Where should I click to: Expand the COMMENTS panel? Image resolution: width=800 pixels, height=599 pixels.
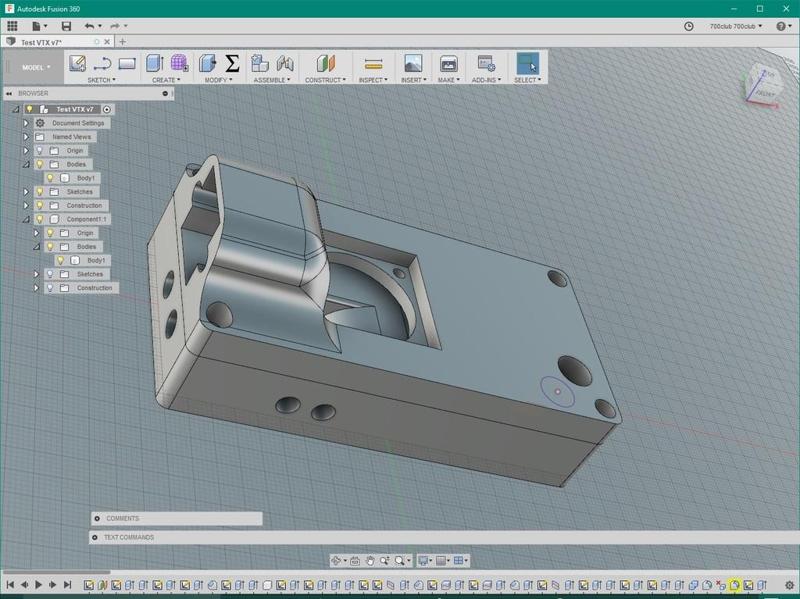[x=97, y=519]
